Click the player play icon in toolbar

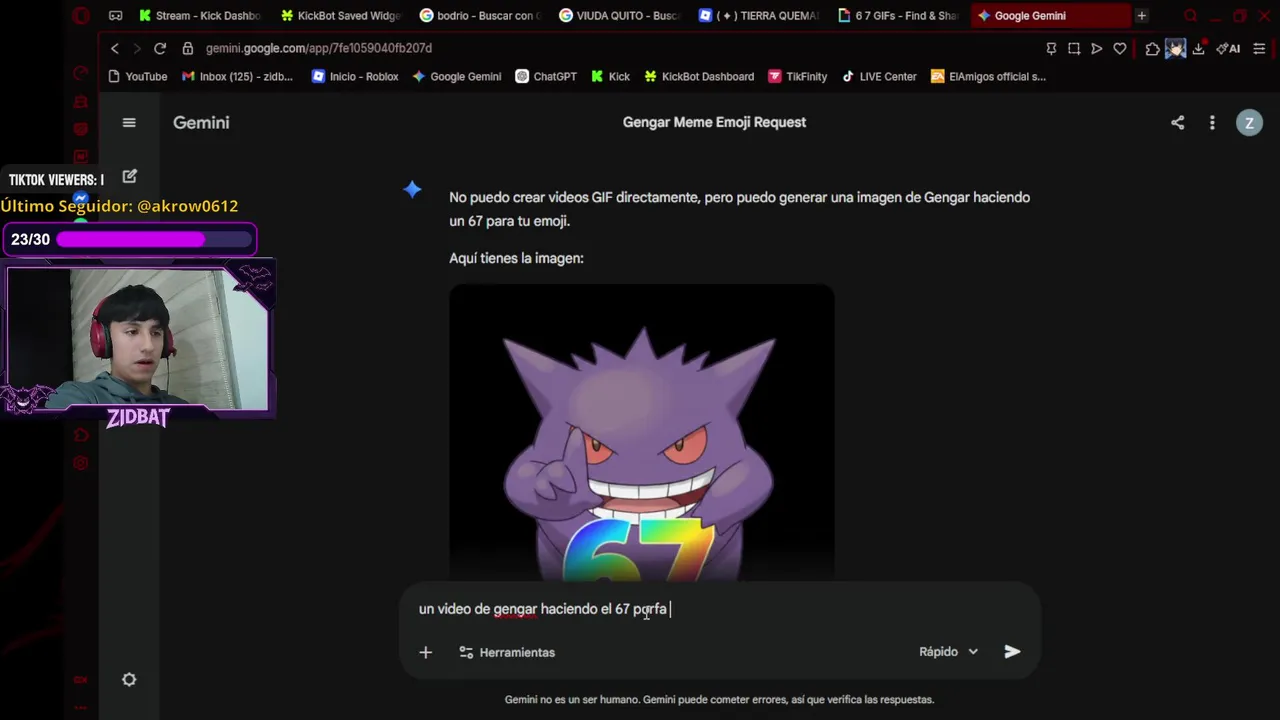[x=1097, y=48]
